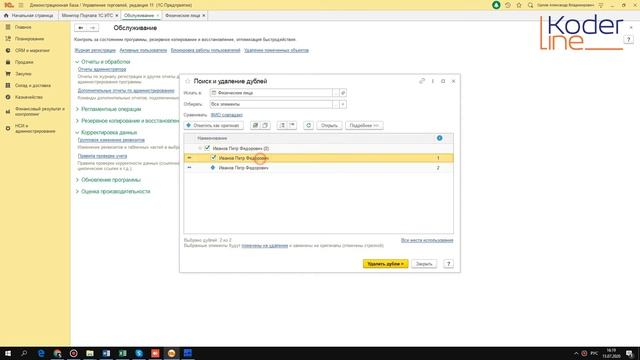640x360 pixels.
Task: Switch to Монитор Портала 1С:ИТС tab
Action: pos(87,16)
